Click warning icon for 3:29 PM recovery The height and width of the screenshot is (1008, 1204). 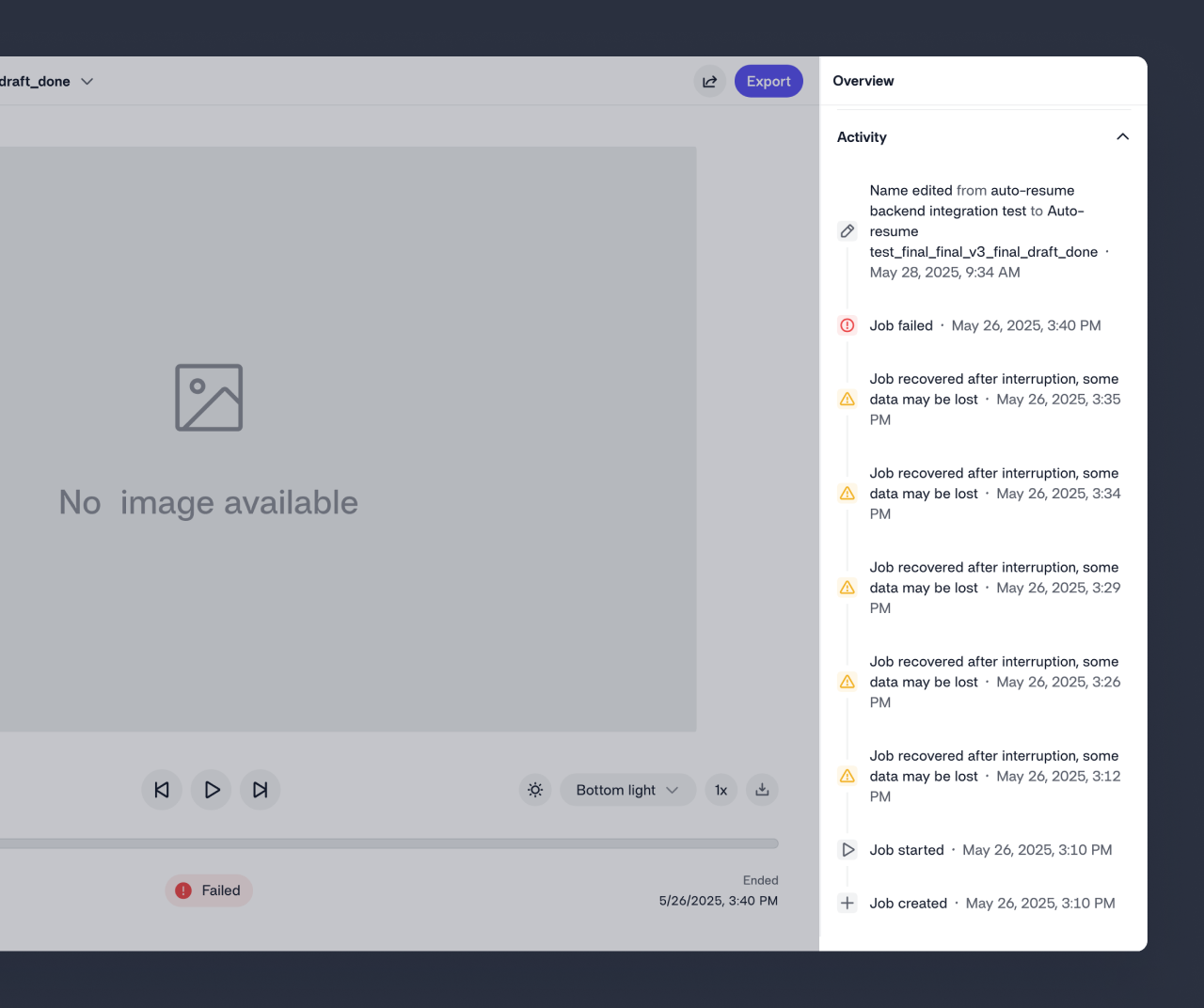(848, 588)
